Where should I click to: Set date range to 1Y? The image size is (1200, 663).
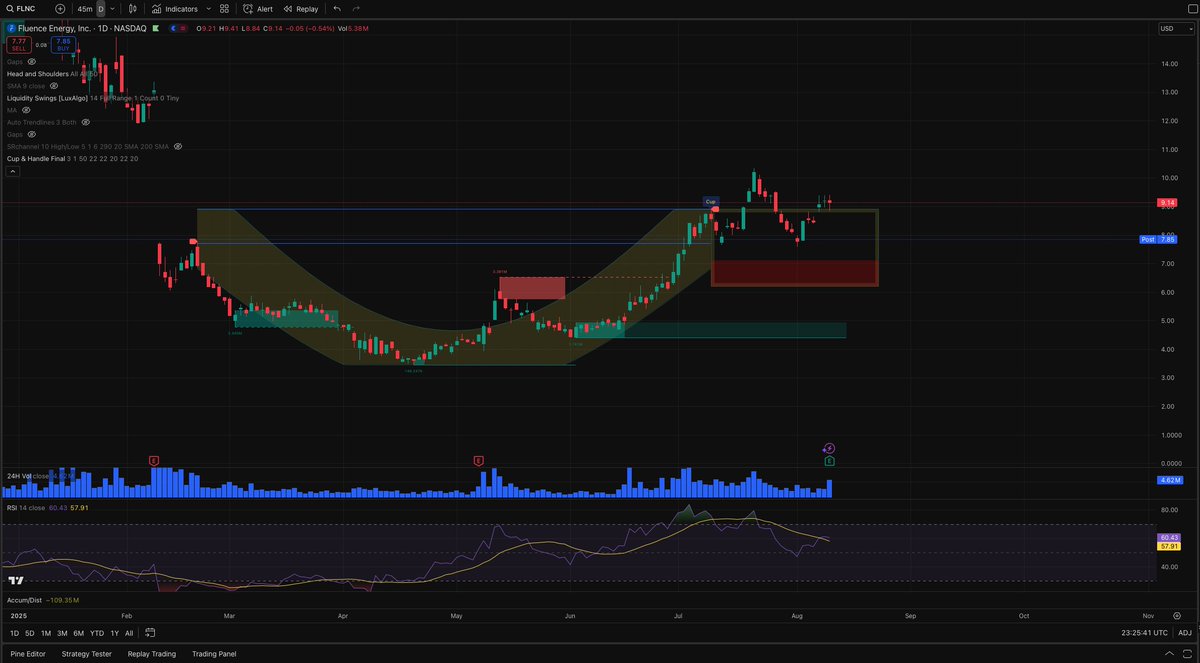pos(113,633)
